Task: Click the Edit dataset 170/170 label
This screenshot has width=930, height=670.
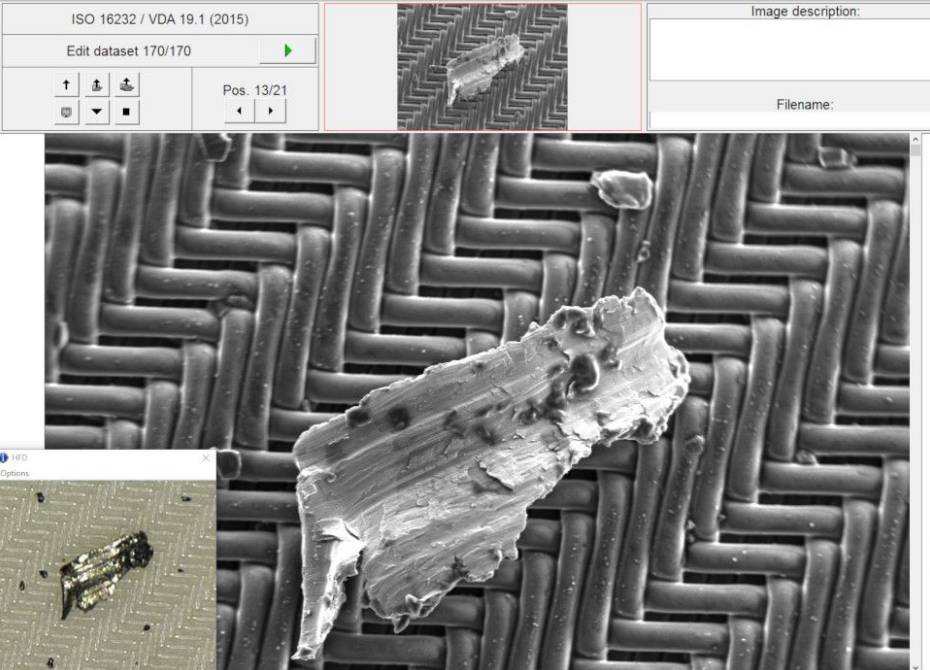Action: (129, 50)
